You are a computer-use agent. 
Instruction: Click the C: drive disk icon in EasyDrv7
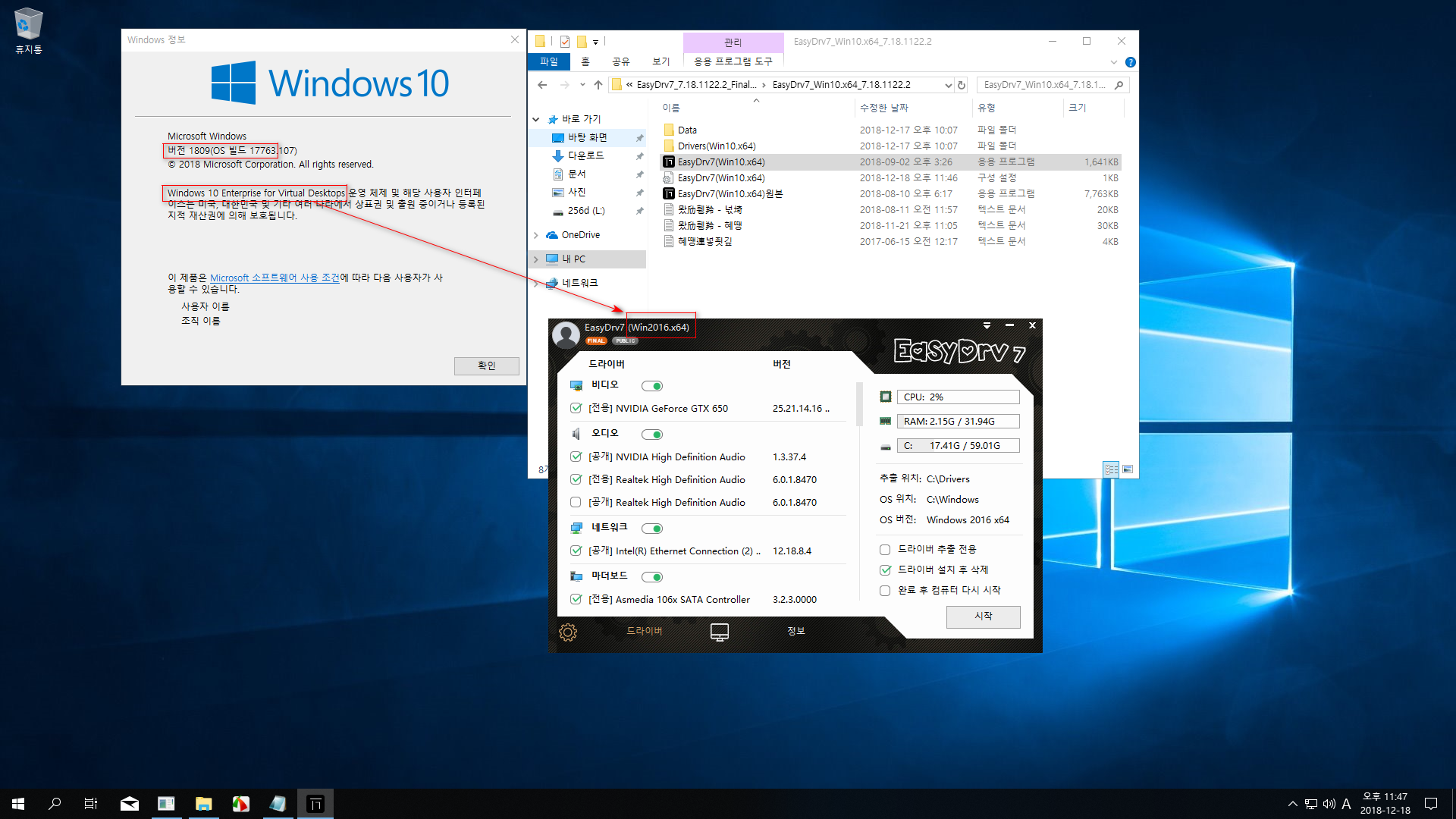pyautogui.click(x=885, y=447)
